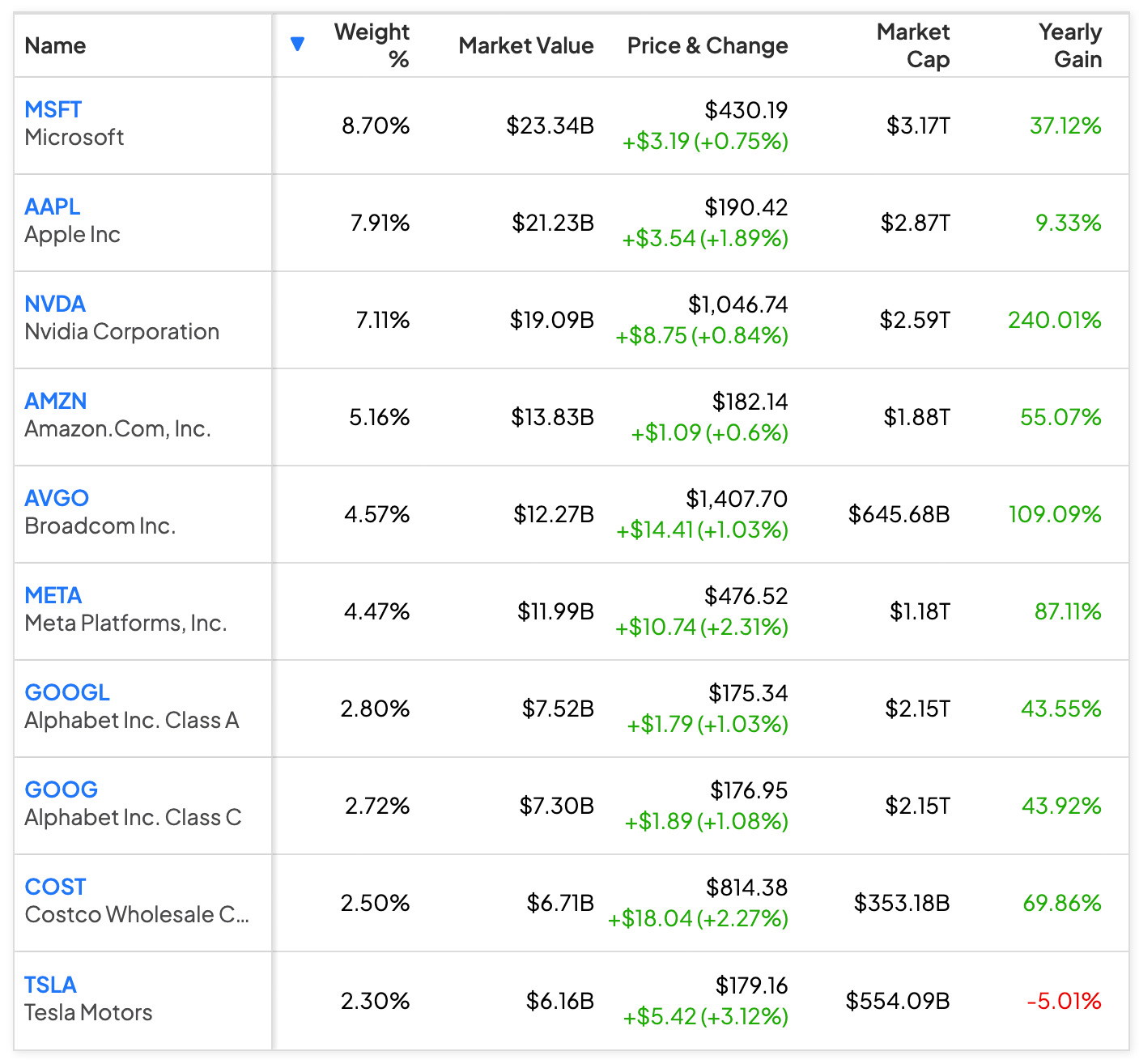Click the 37.12% yearly gain
Viewport: 1139px width, 1064px height.
pyautogui.click(x=1065, y=126)
